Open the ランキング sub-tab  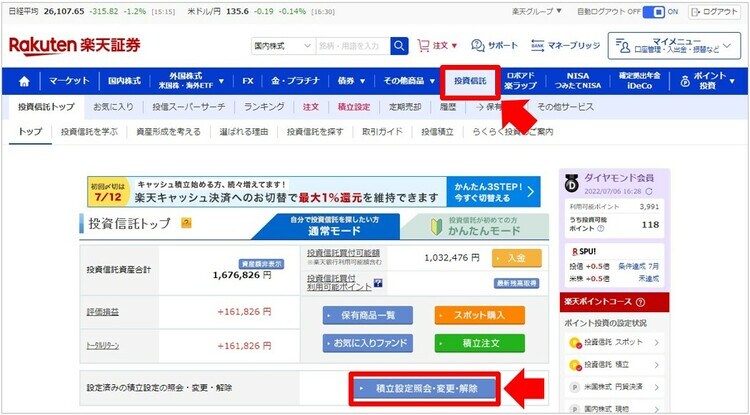264,107
